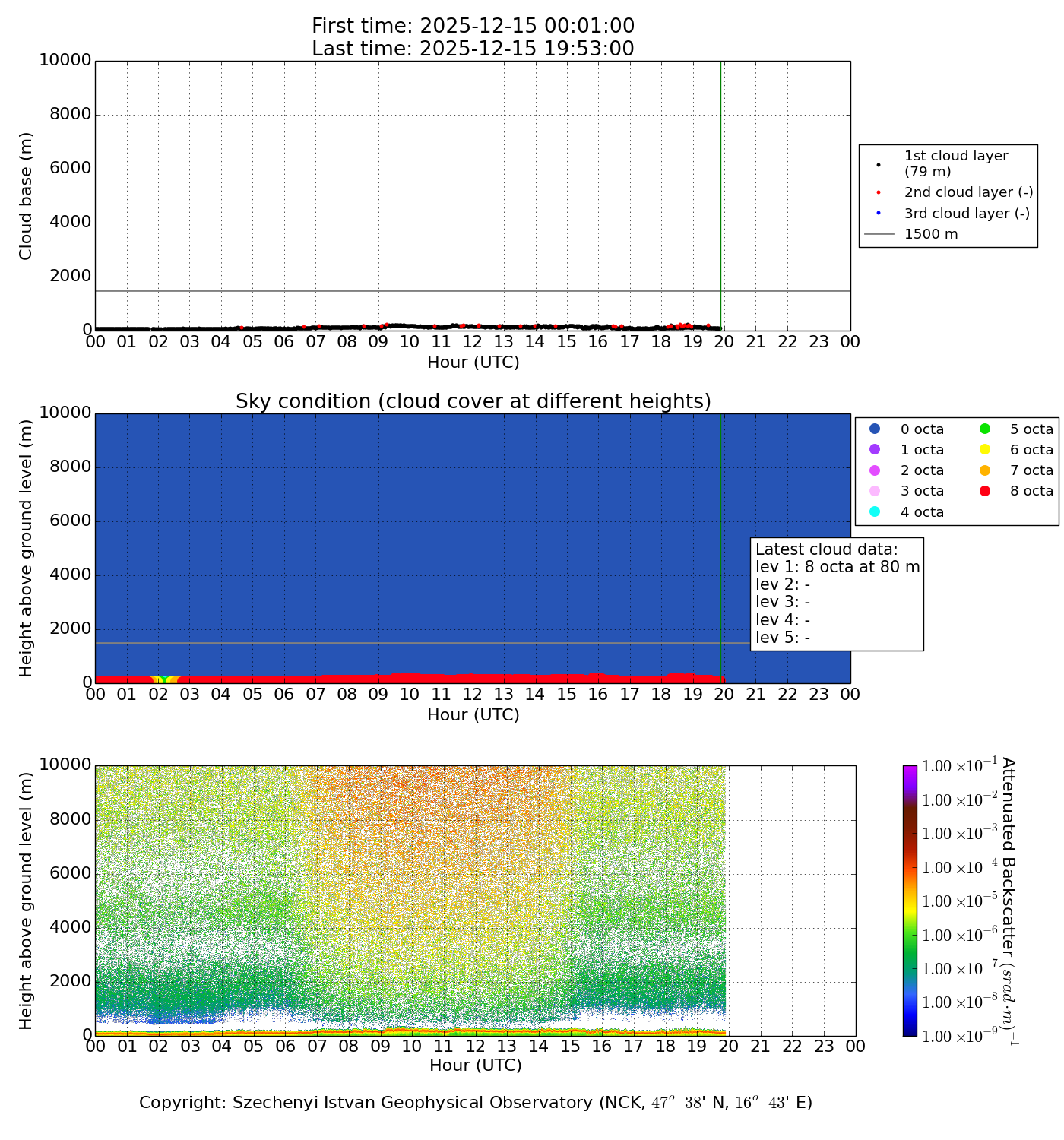Click the green current-time line in cloud base plot
Image resolution: width=1064 pixels, height=1140 pixels.
[720, 190]
